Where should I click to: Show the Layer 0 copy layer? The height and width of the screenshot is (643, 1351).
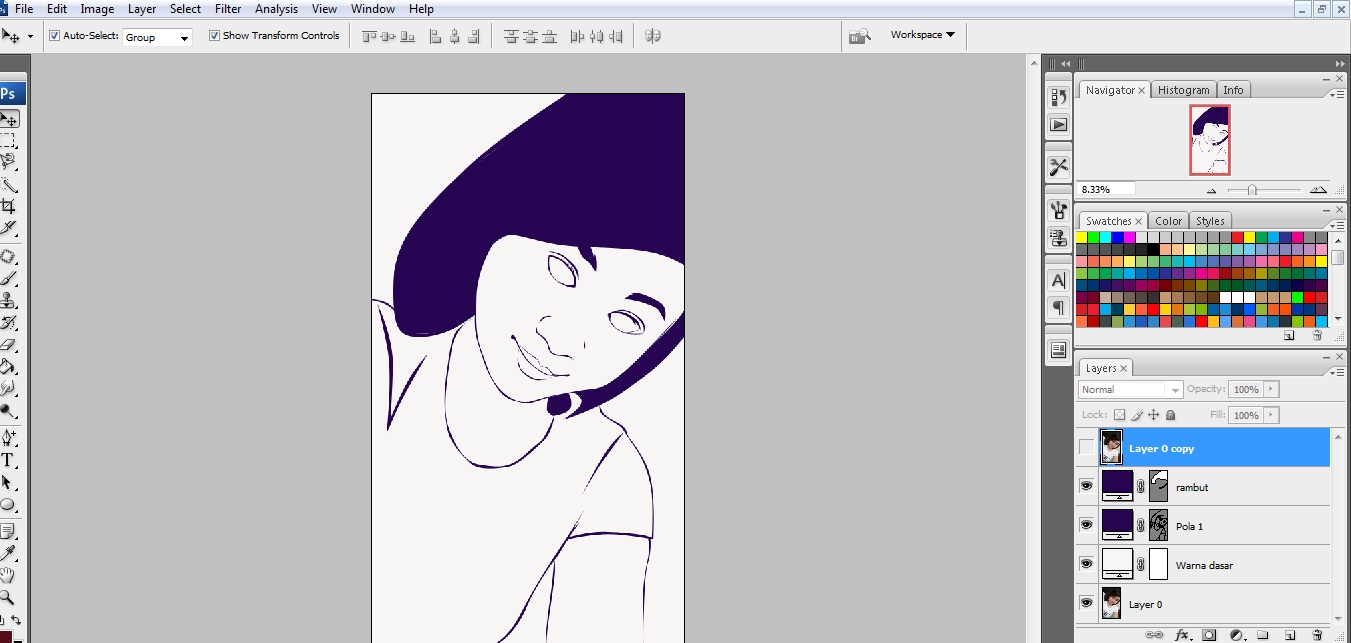click(x=1087, y=448)
